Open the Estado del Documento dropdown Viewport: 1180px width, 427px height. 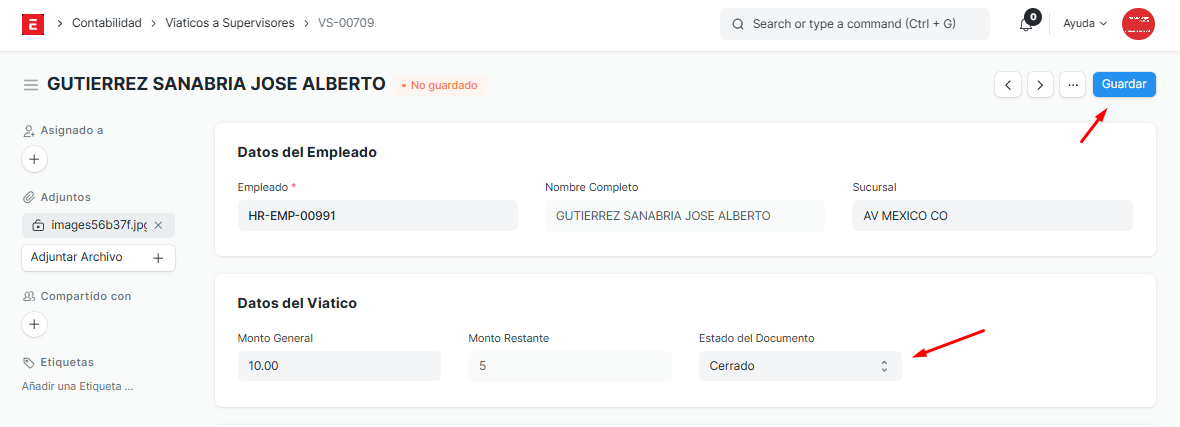[x=799, y=366]
